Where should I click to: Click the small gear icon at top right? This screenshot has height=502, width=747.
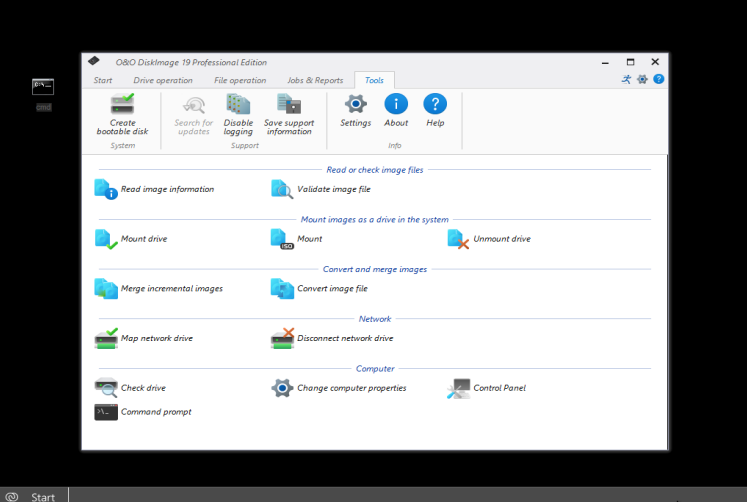[x=642, y=80]
